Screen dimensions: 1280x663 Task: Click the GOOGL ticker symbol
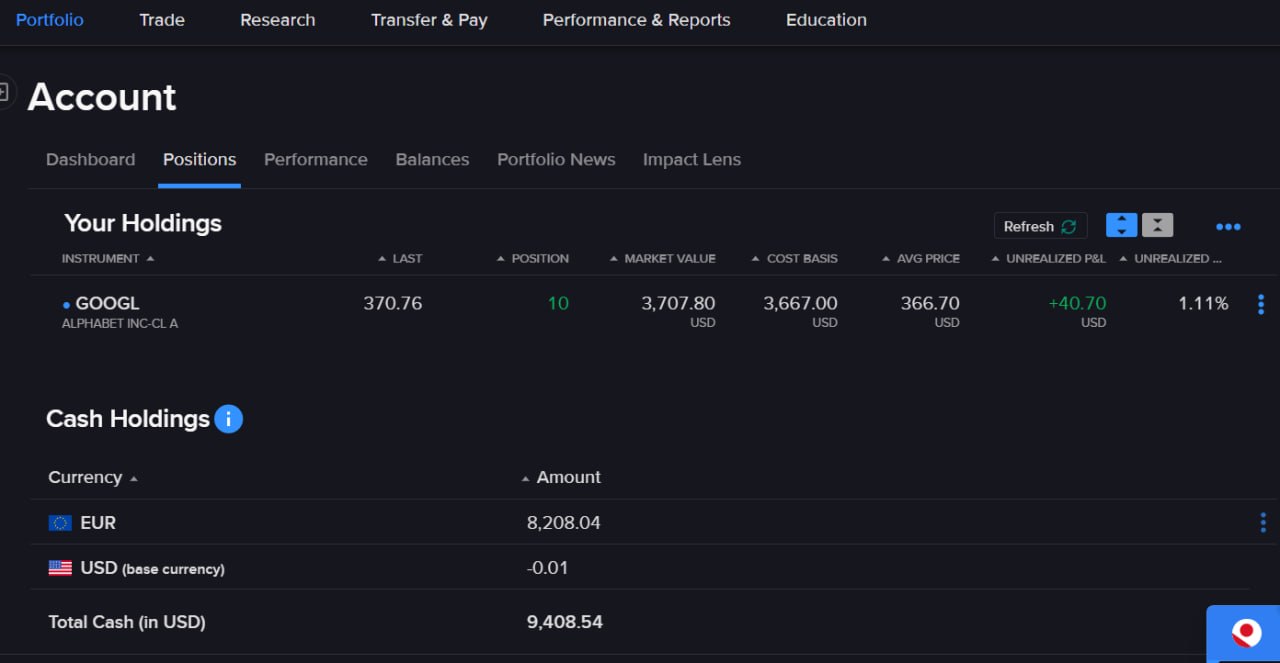[108, 303]
